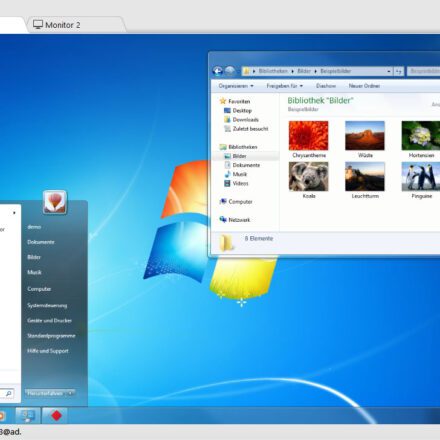
Task: Select the Bibliotheken node in the navigation pane
Action: 243,147
